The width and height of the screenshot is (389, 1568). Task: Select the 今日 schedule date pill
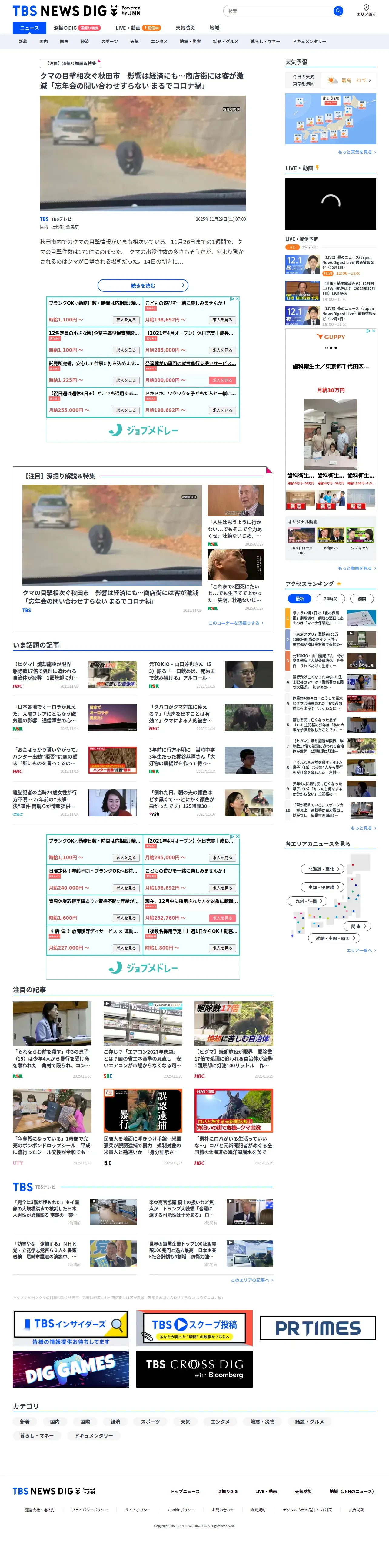click(292, 247)
